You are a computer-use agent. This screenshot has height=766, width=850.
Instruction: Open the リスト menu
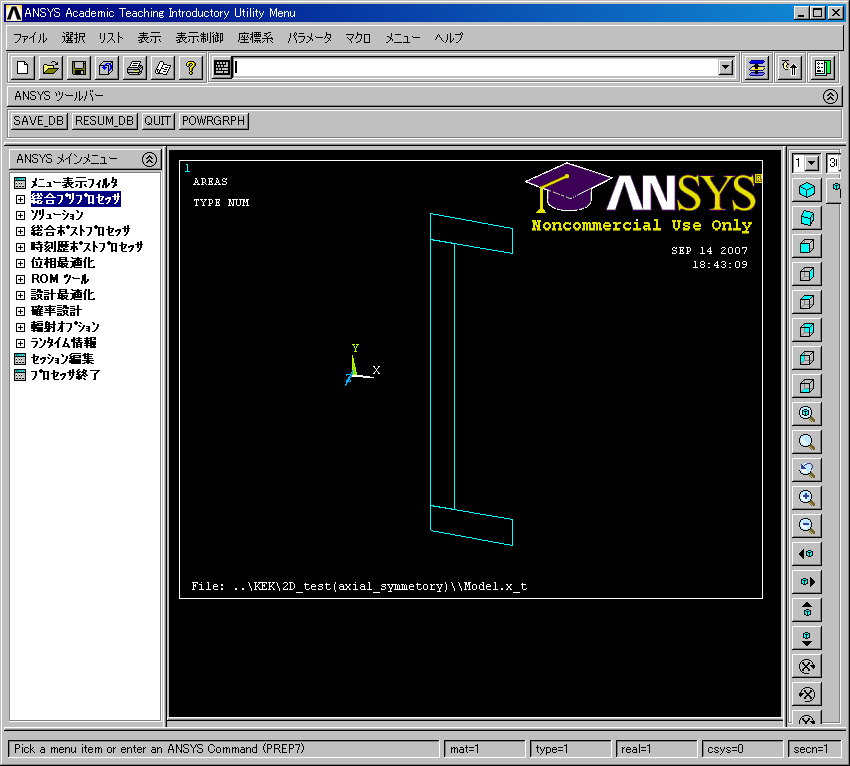point(111,38)
